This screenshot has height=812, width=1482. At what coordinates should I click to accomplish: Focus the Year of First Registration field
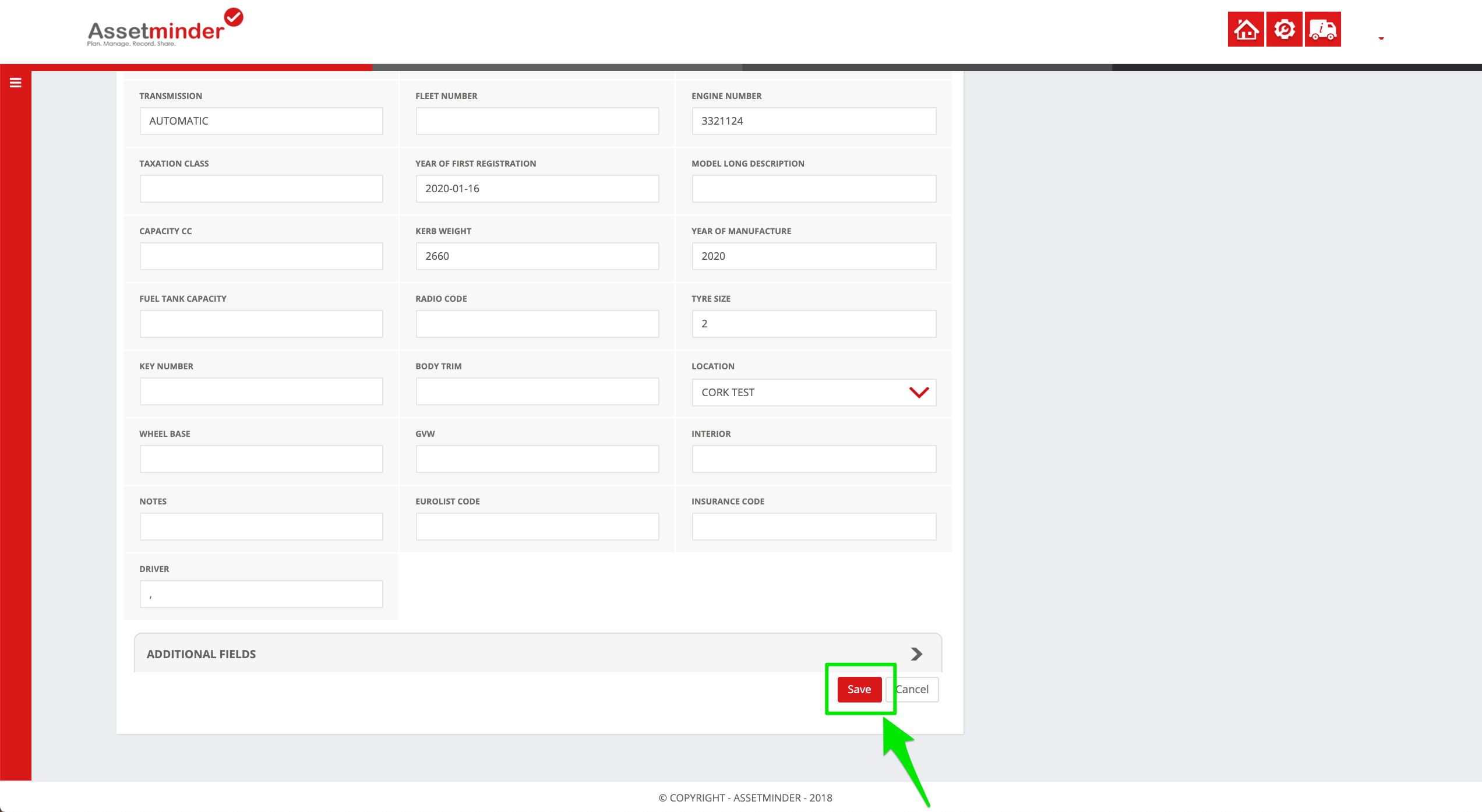tap(537, 189)
